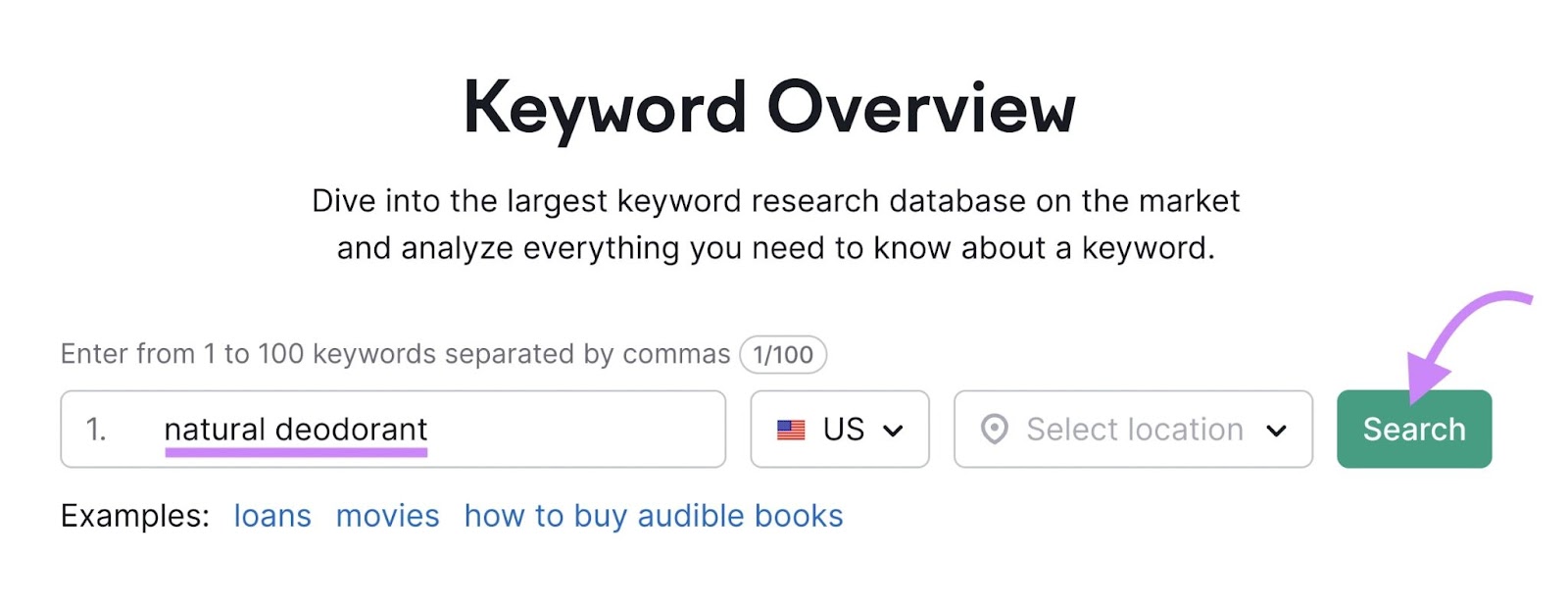Select the text natural deodorant

[297, 428]
